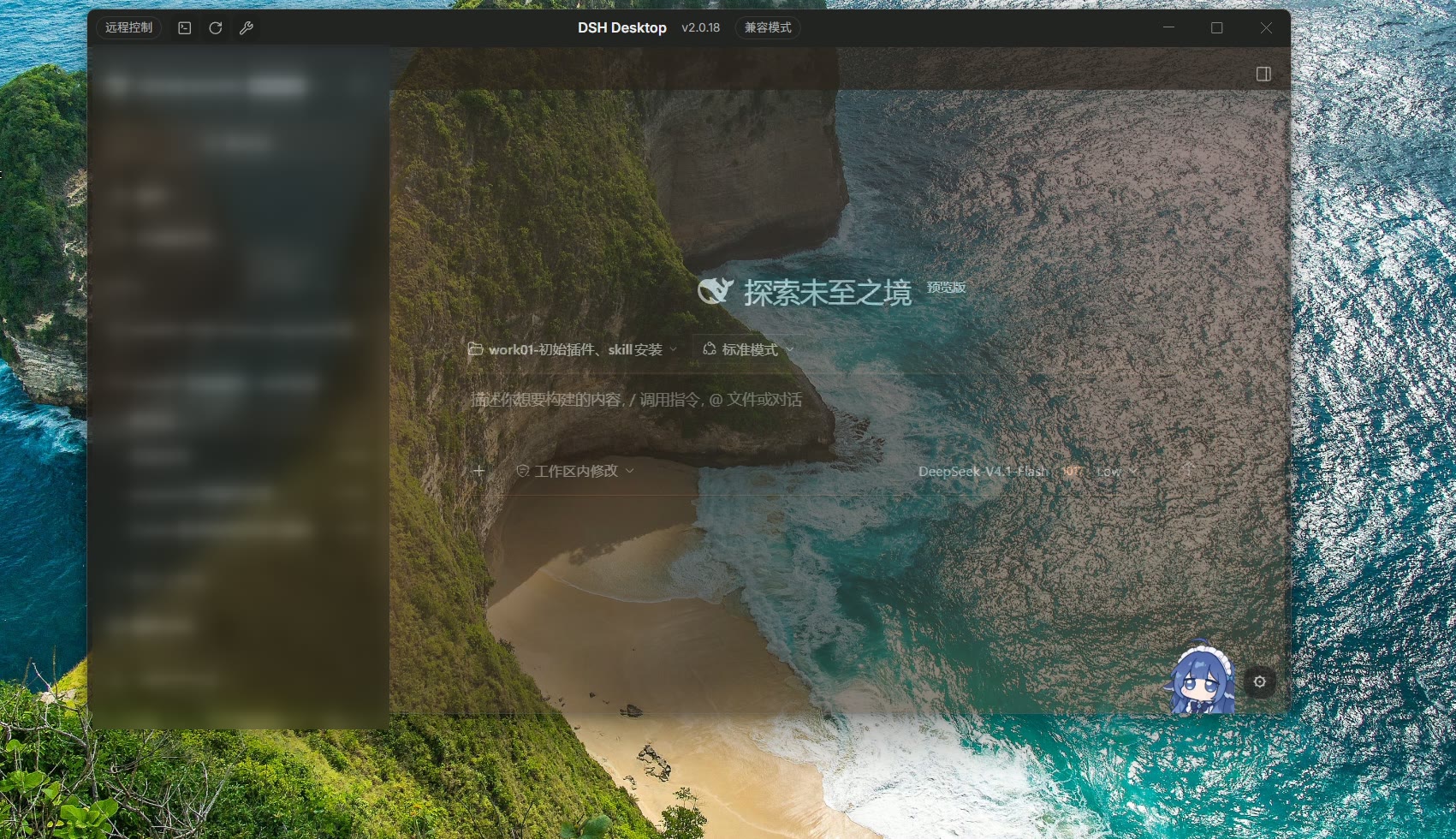Open the DeepSeek-V4.1-Flash model selector
This screenshot has height=839, width=1456.
coord(1028,472)
